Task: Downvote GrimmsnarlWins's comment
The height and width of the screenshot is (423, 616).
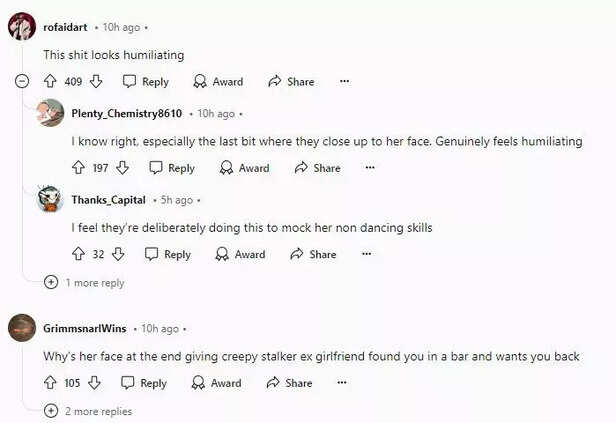Action: [x=94, y=382]
